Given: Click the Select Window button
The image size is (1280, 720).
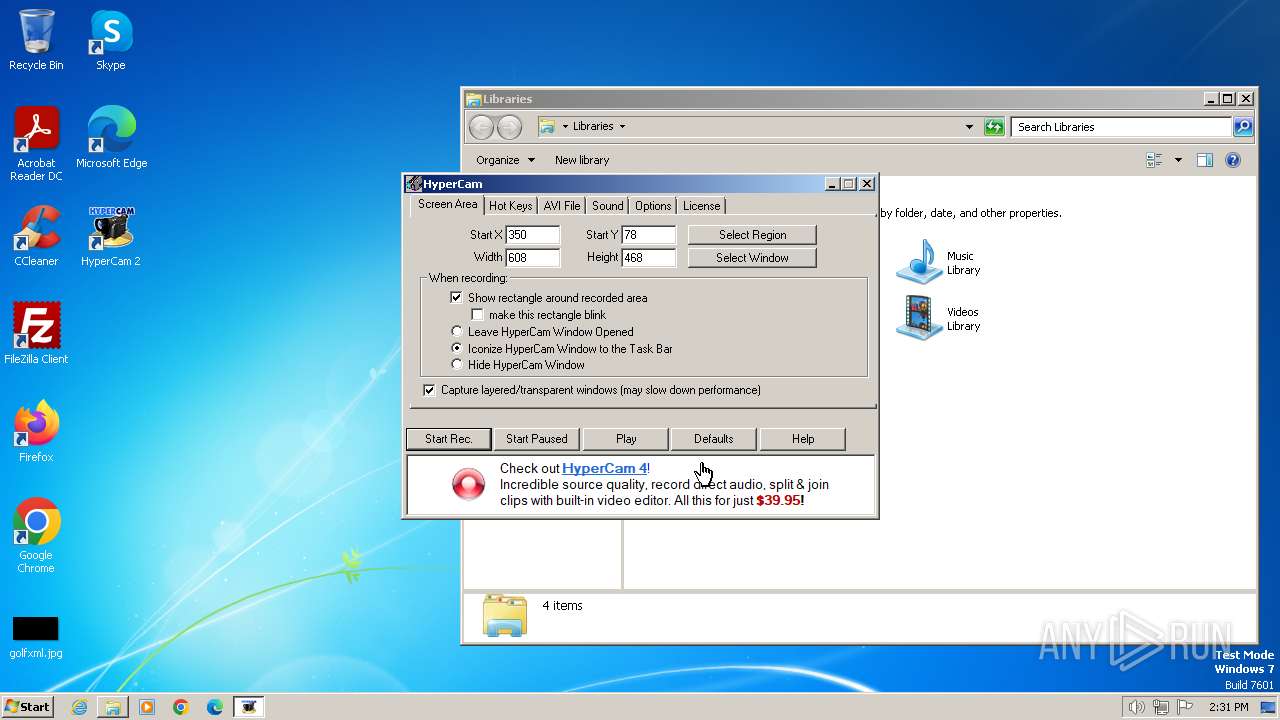Looking at the screenshot, I should pyautogui.click(x=752, y=258).
